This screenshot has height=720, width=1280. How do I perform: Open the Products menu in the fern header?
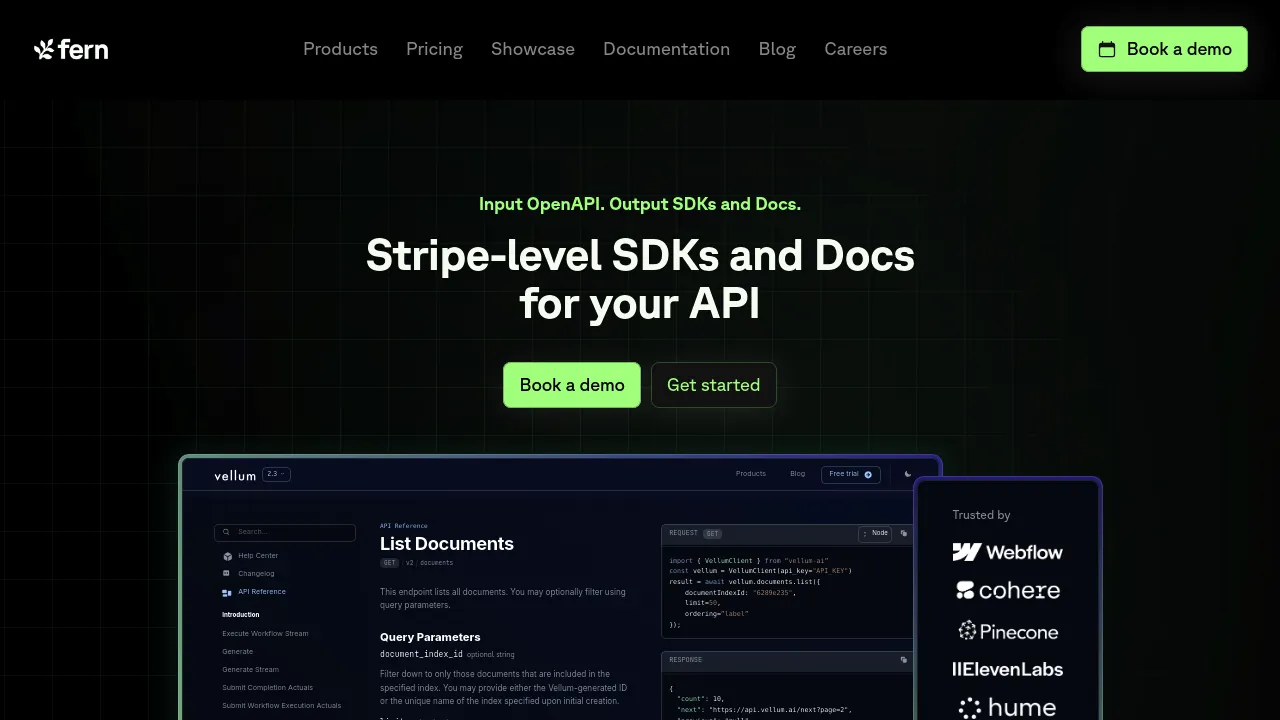(x=340, y=49)
